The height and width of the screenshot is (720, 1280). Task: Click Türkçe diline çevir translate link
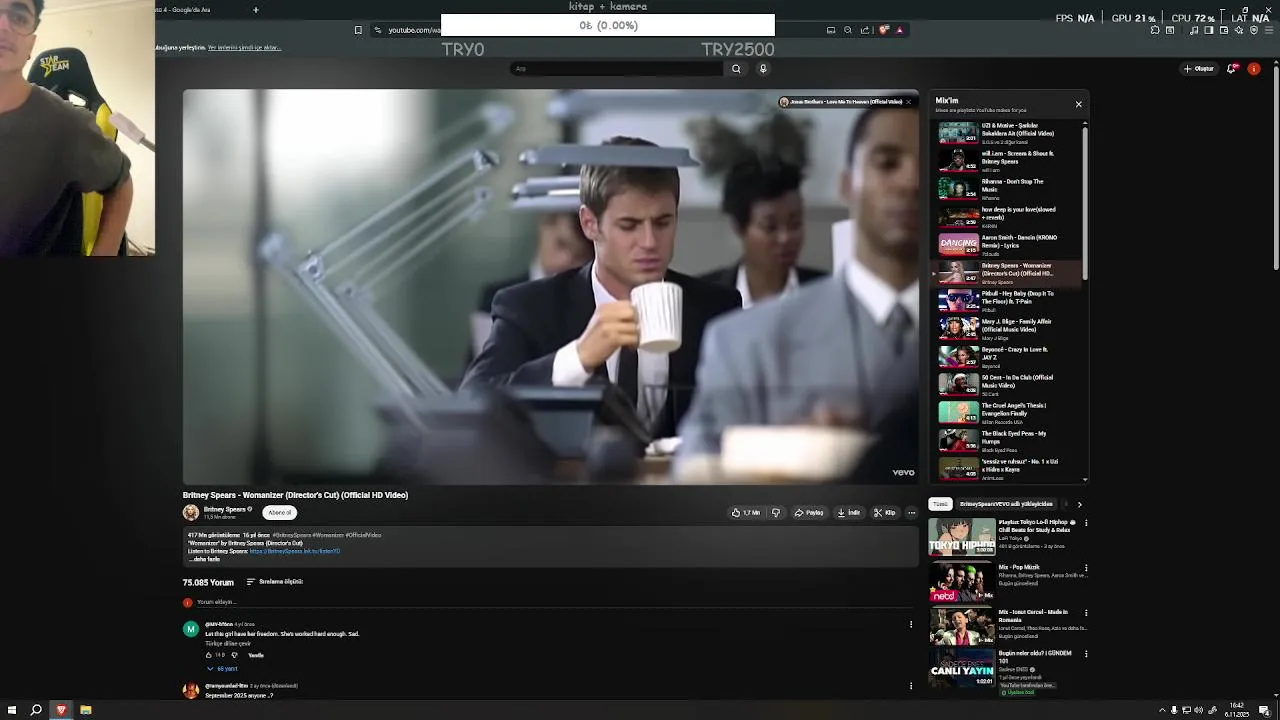pyautogui.click(x=228, y=644)
